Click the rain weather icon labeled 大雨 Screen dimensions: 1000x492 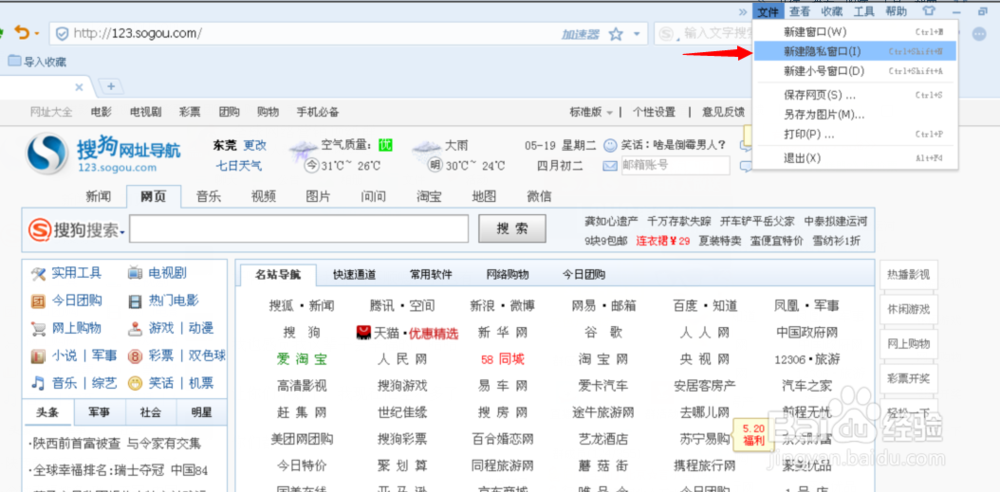(426, 151)
